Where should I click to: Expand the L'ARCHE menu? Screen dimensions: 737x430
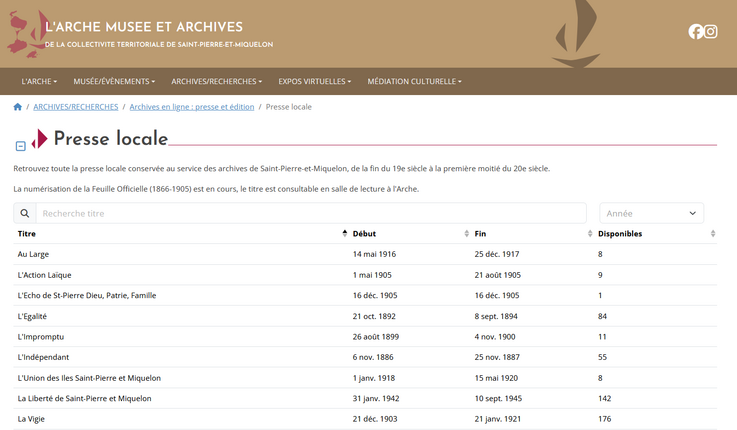click(39, 81)
